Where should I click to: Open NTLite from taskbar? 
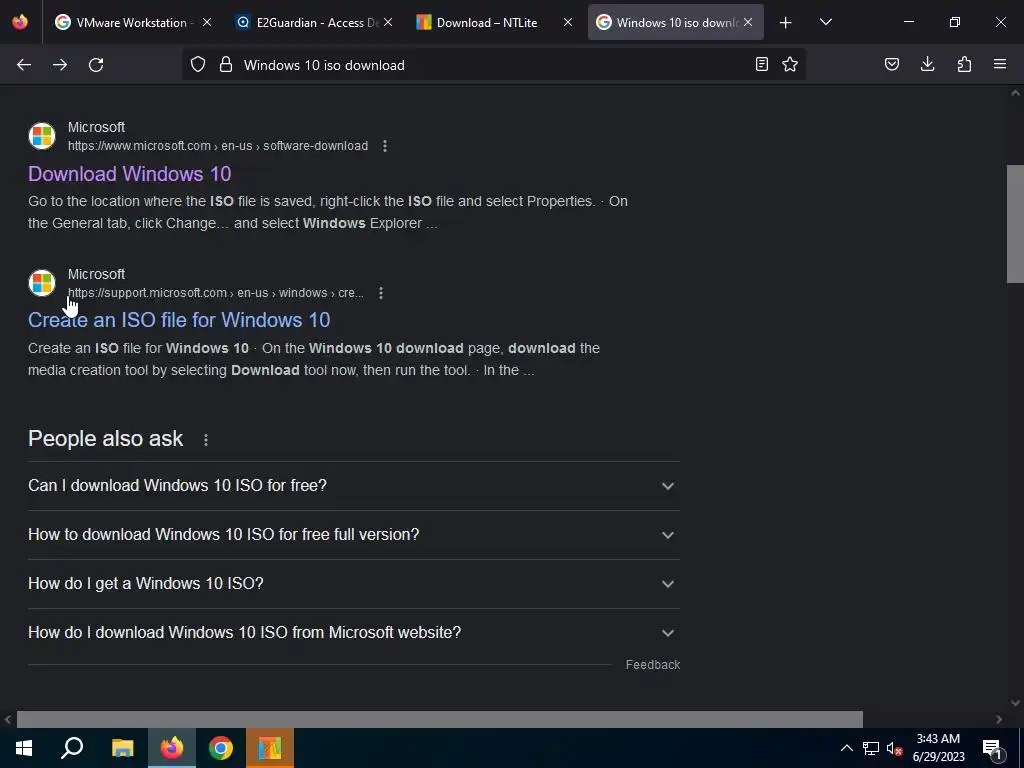[x=270, y=748]
